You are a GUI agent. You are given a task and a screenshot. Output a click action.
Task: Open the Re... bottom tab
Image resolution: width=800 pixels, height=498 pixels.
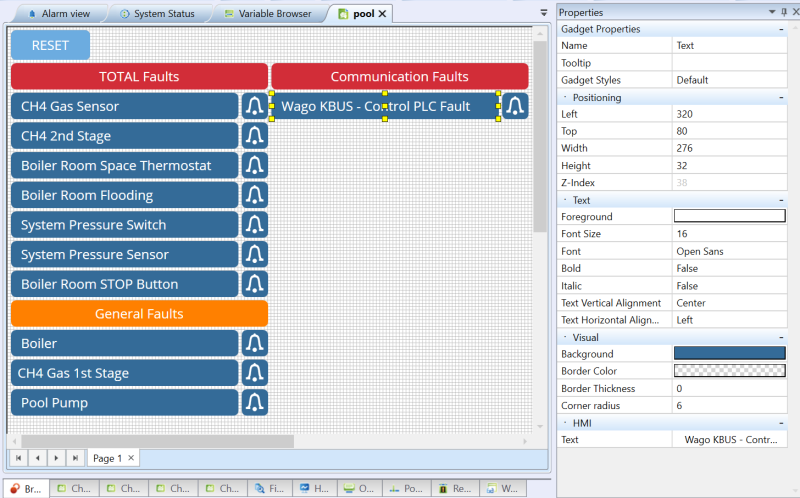pyautogui.click(x=455, y=488)
